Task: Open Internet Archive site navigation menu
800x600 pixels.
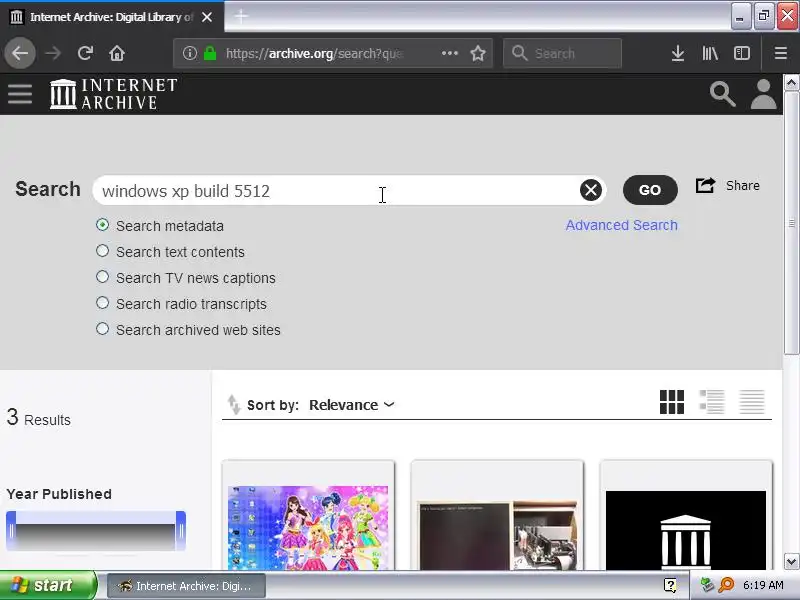Action: 20,94
